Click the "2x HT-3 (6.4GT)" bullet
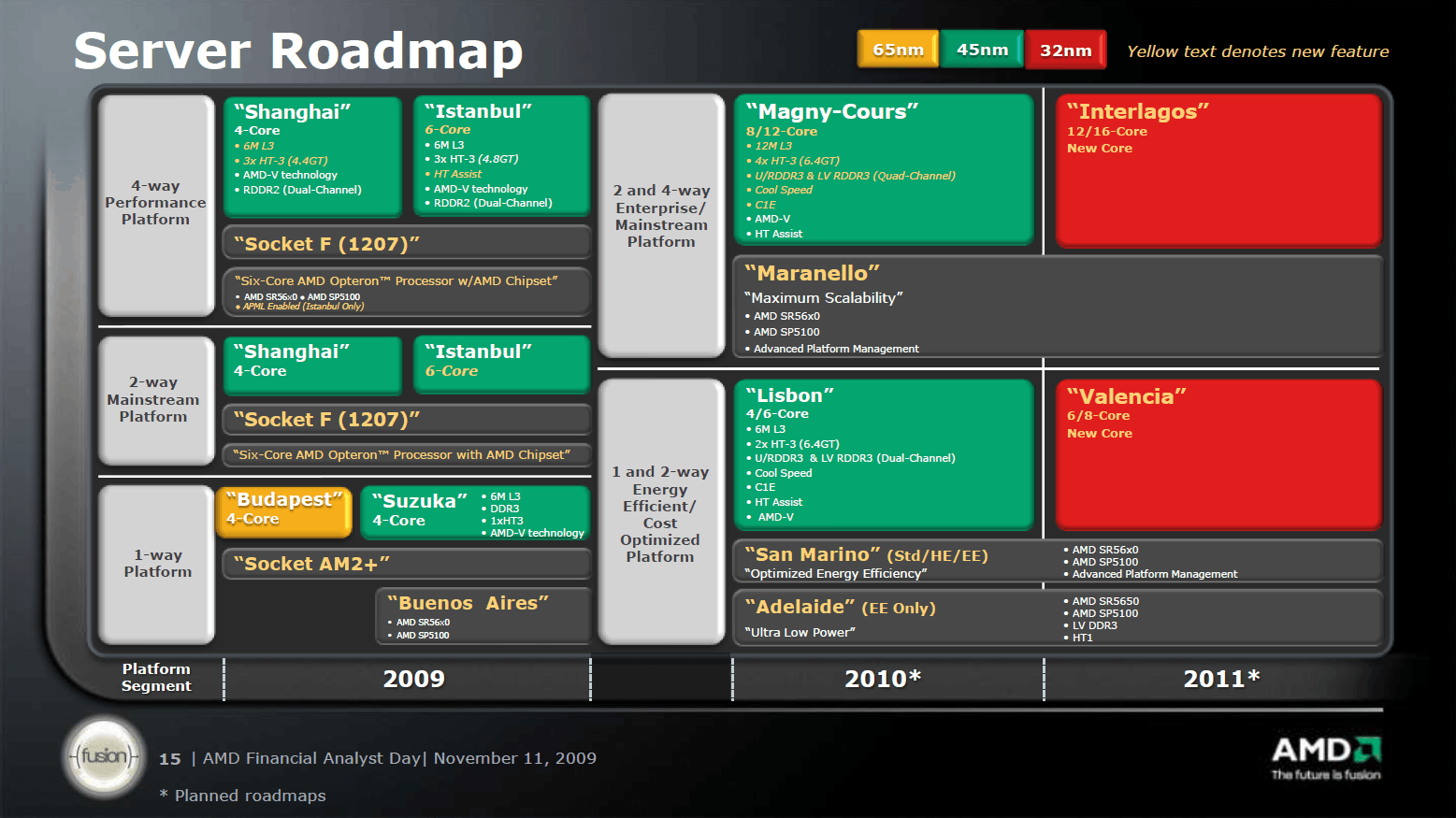The height and width of the screenshot is (818, 1456). [797, 444]
